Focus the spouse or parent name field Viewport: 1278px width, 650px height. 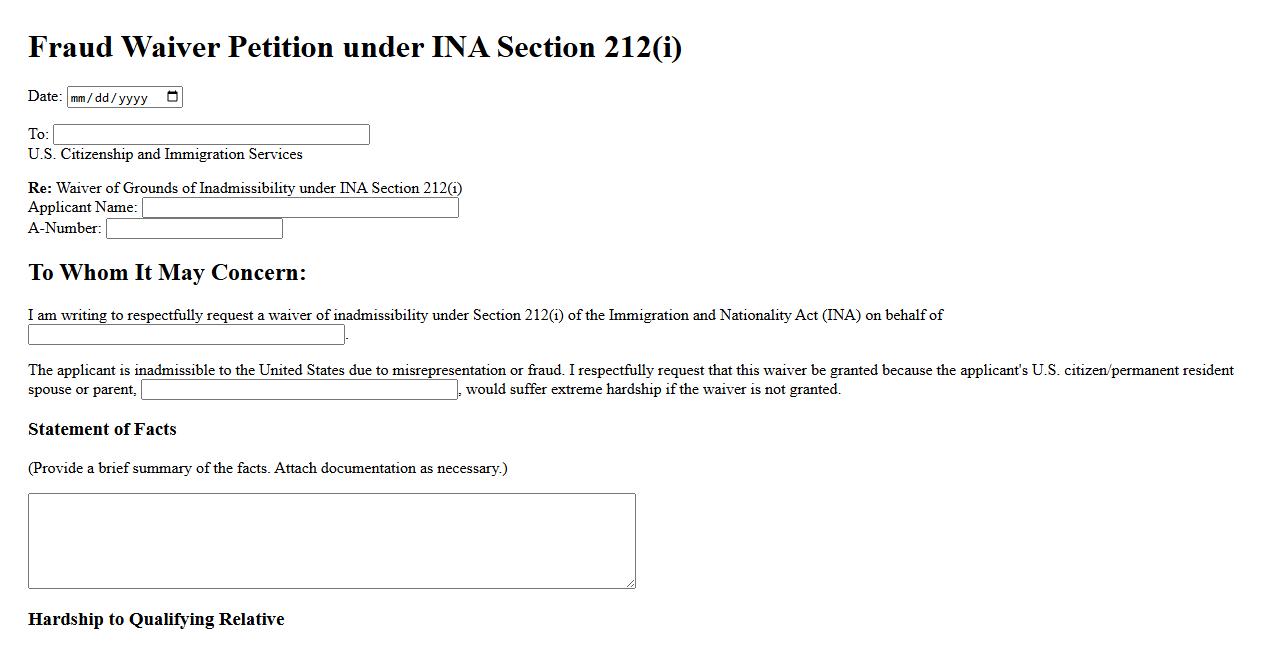point(299,390)
